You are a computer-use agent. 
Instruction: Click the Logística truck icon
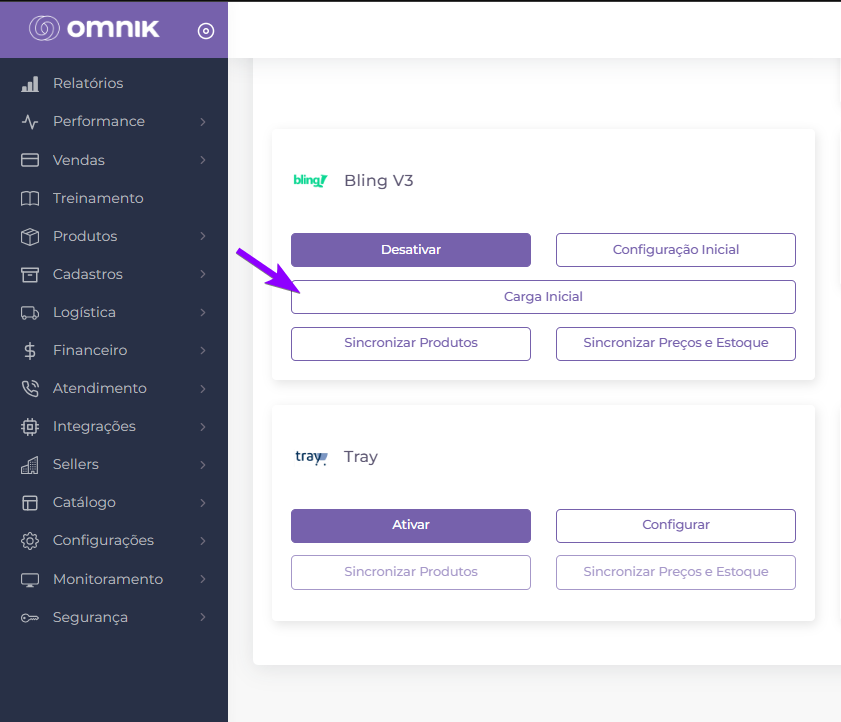click(x=30, y=313)
